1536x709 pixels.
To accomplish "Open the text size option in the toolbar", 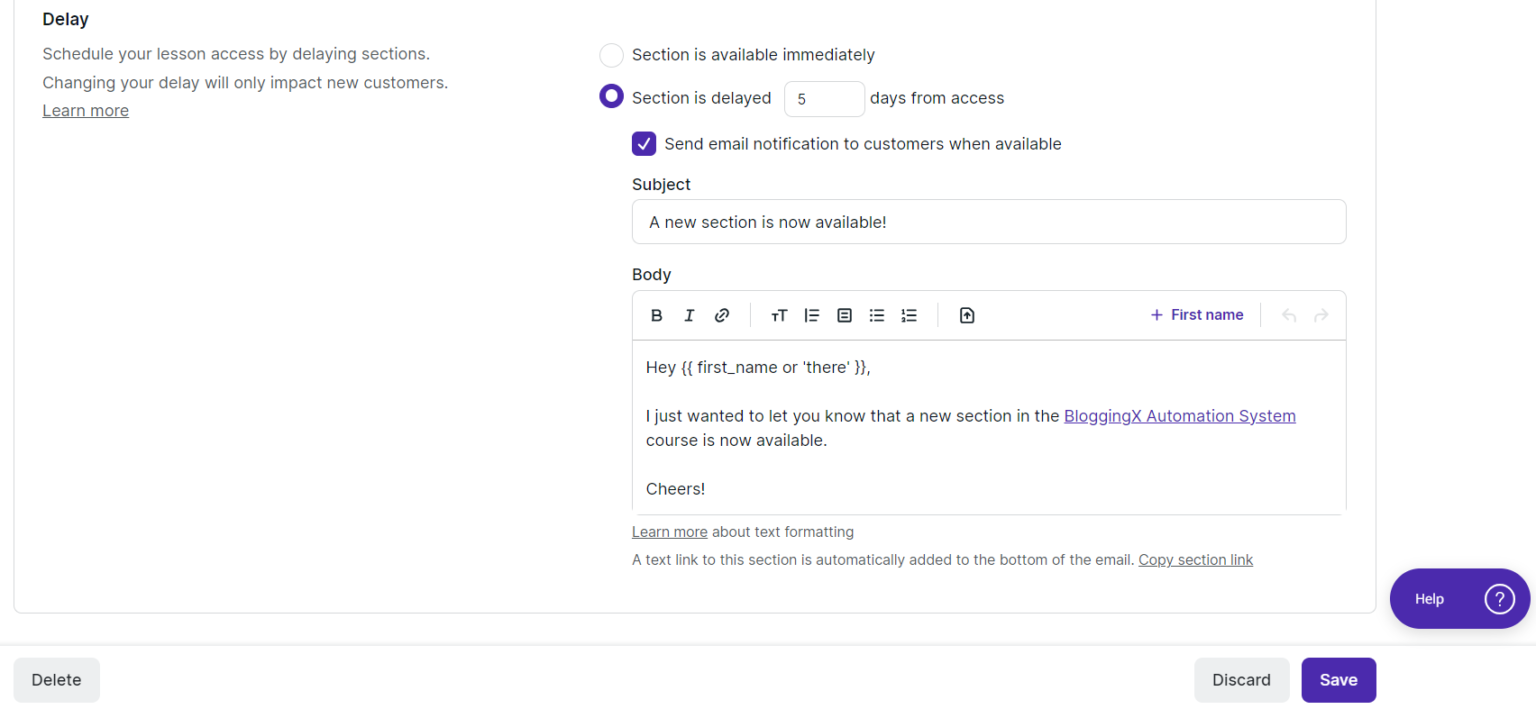I will click(779, 315).
